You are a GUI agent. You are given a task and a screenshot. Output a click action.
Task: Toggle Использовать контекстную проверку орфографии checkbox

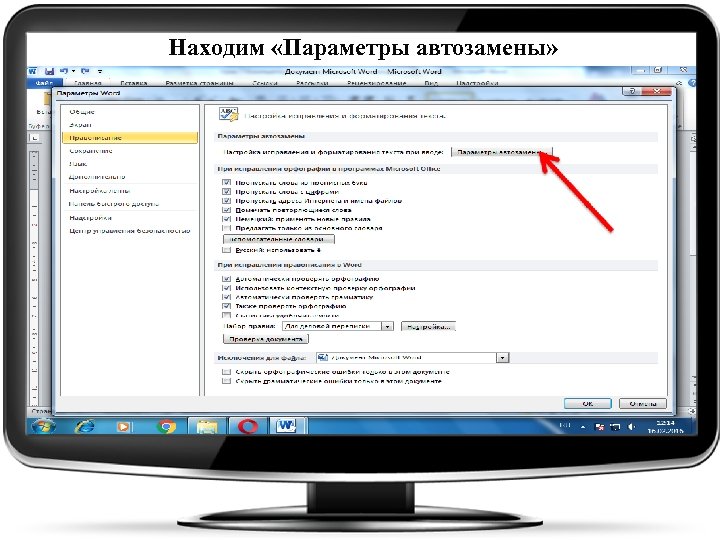click(226, 288)
